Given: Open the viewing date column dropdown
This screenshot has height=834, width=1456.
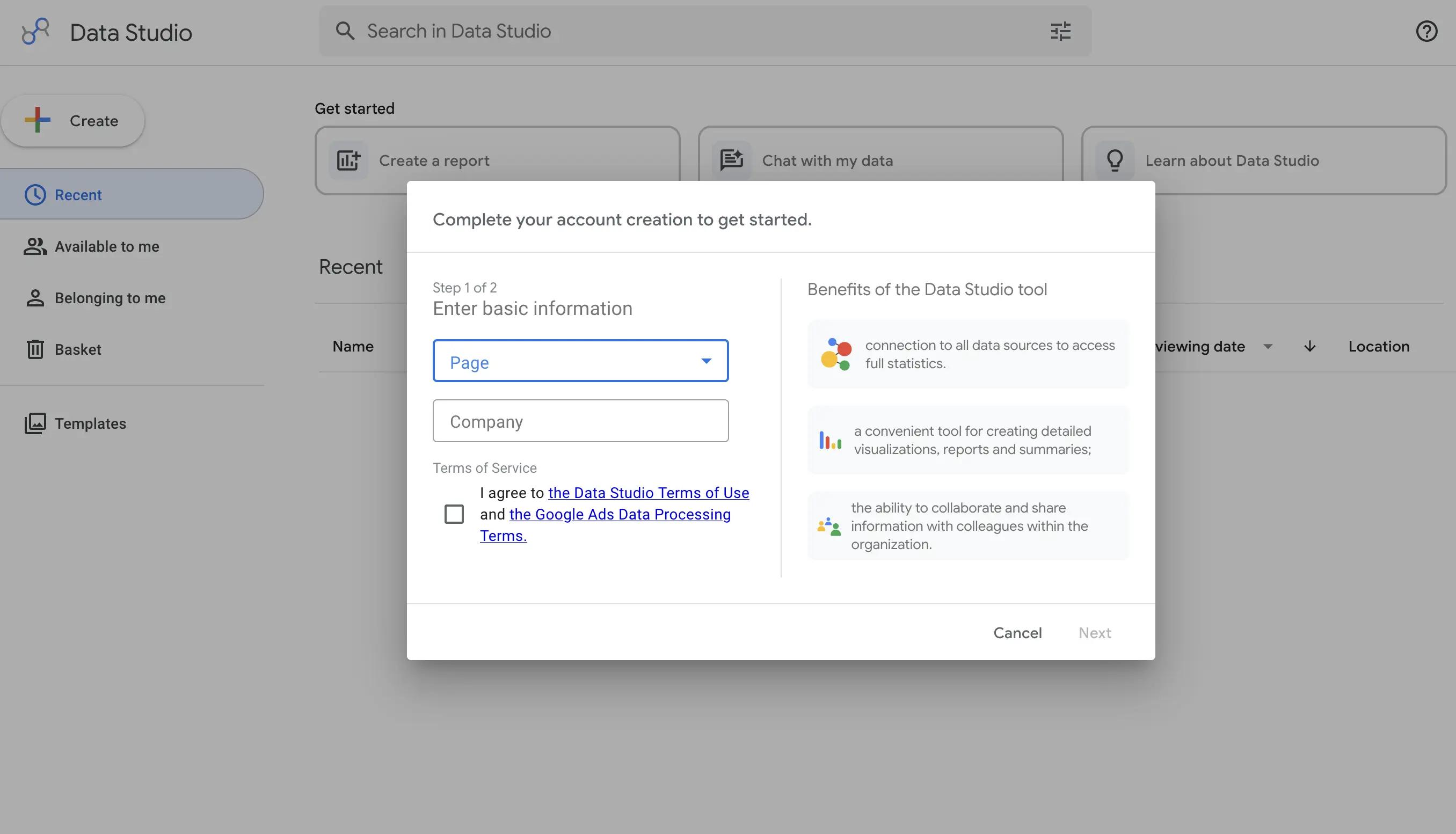Looking at the screenshot, I should click(1268, 347).
